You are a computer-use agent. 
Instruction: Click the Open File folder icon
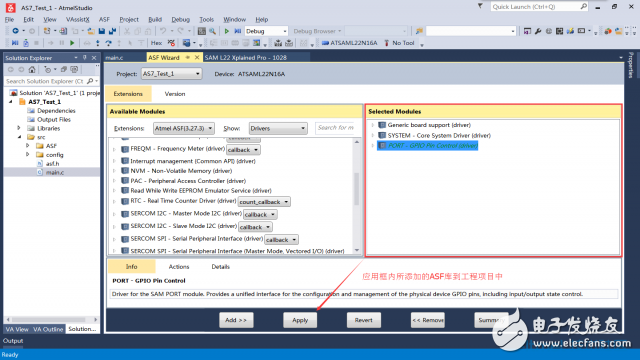click(91, 31)
